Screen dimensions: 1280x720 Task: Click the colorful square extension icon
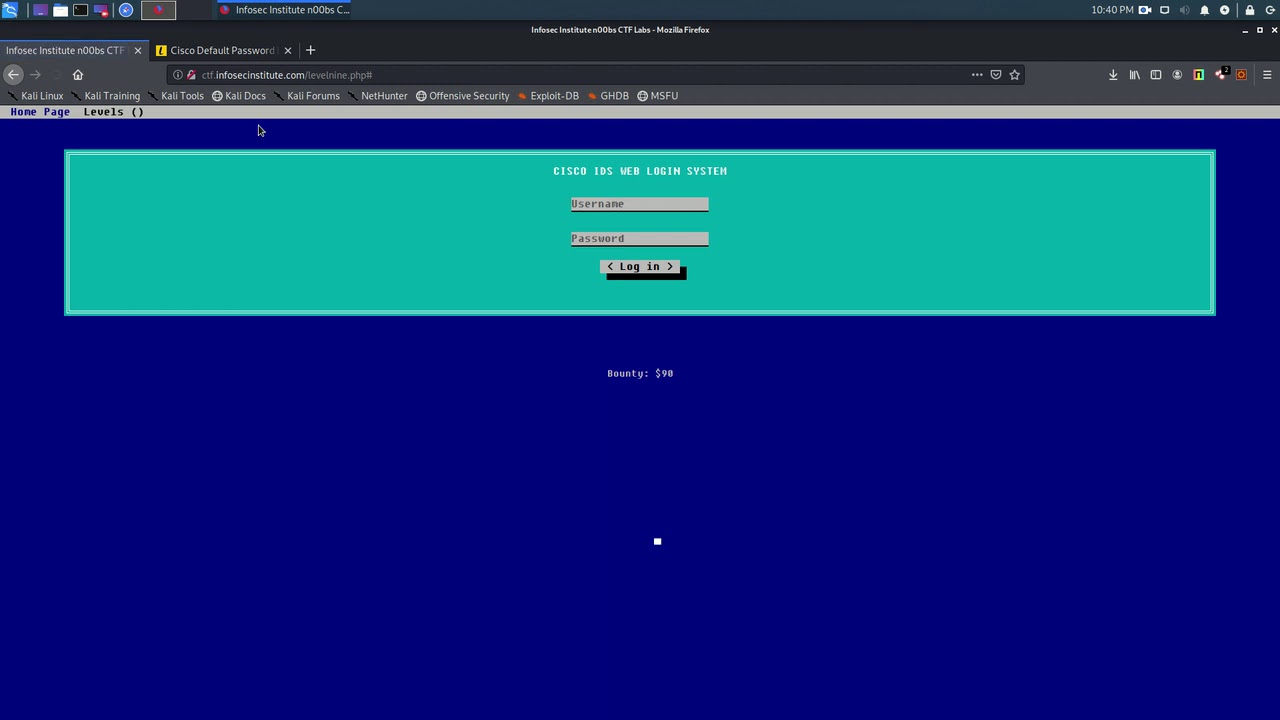(x=1199, y=75)
